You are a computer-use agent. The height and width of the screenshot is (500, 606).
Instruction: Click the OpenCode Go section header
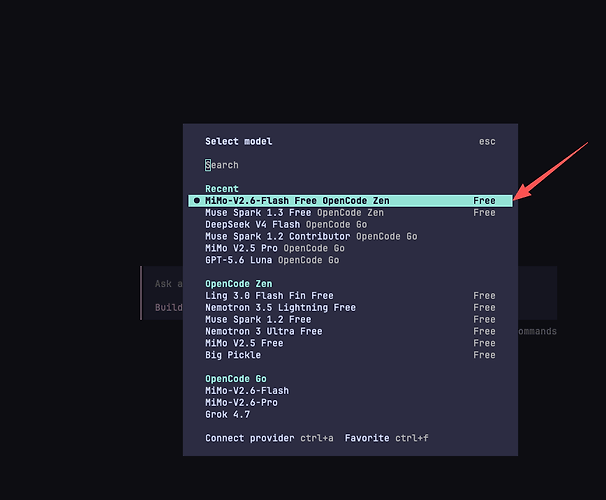click(236, 379)
